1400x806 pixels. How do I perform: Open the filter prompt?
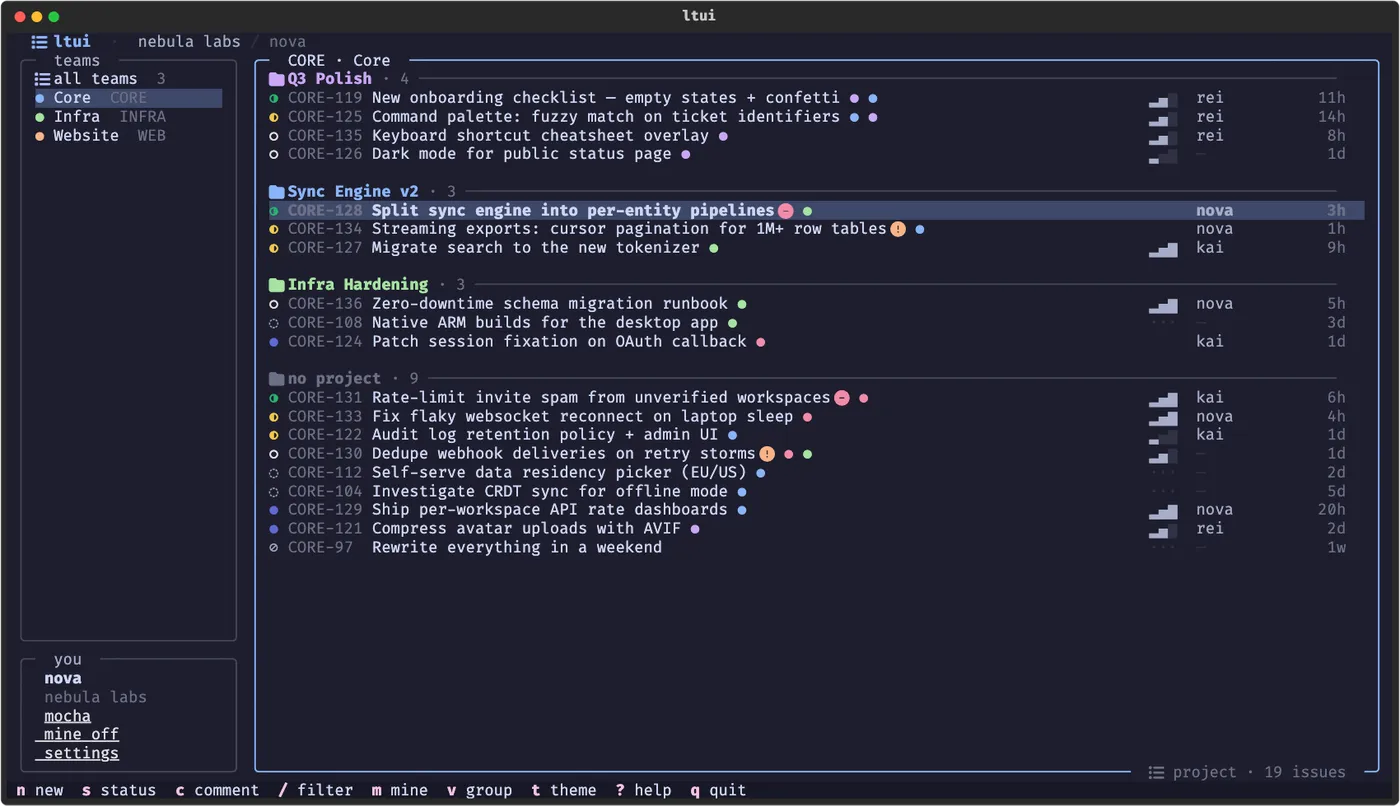(x=315, y=790)
